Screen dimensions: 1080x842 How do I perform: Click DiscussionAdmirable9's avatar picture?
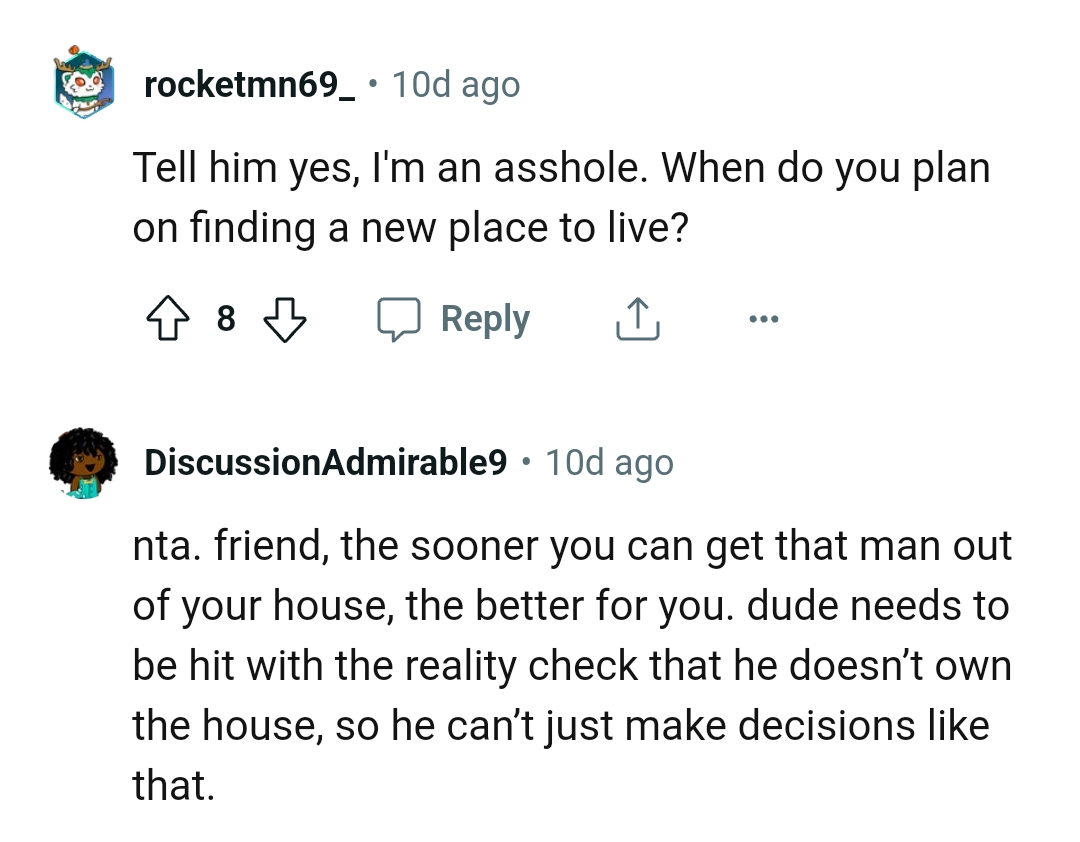pyautogui.click(x=84, y=462)
